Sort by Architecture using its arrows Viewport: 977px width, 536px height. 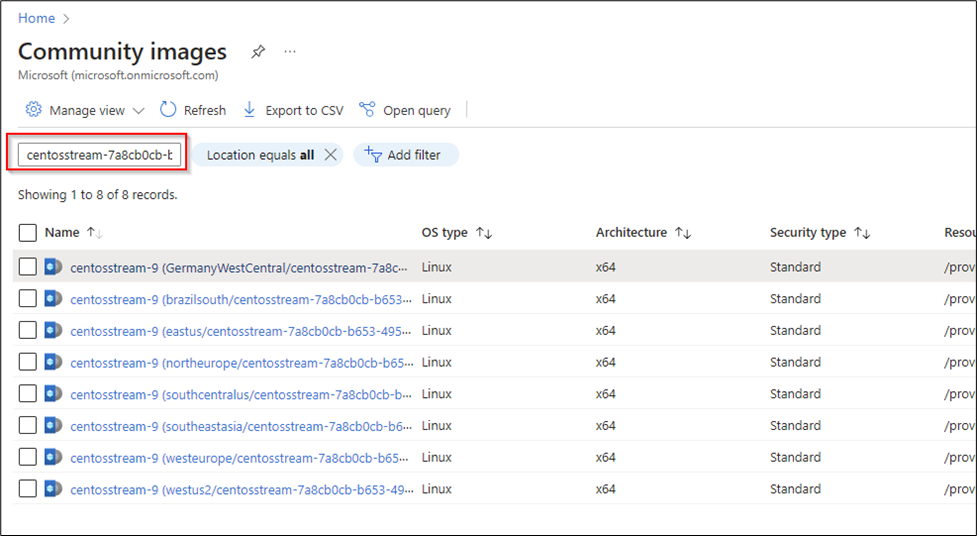point(684,232)
